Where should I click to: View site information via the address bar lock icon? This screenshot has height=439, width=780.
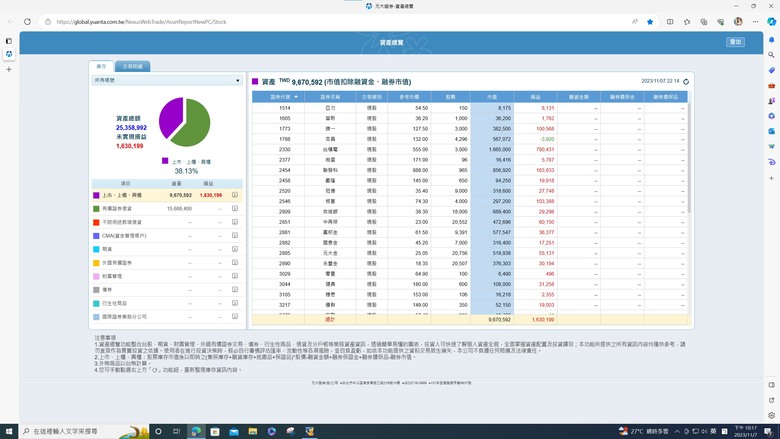48,22
